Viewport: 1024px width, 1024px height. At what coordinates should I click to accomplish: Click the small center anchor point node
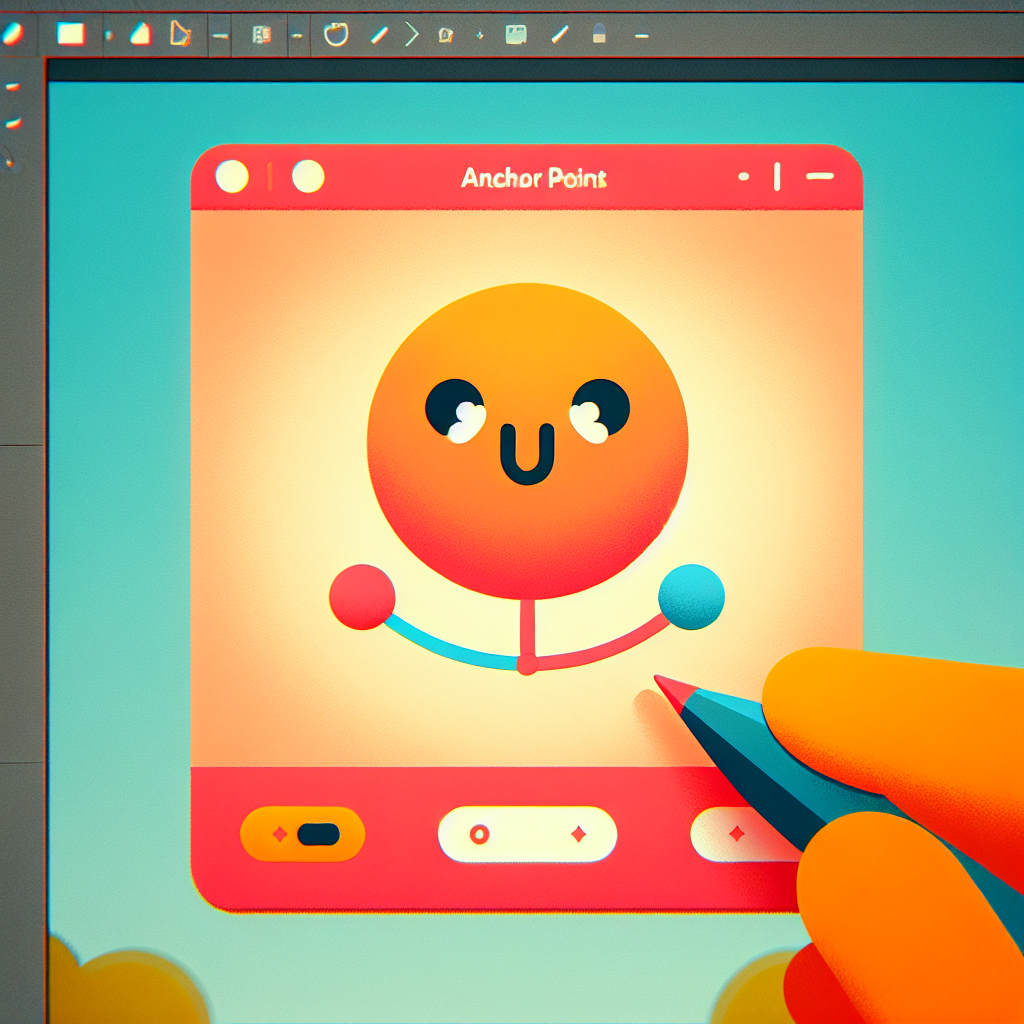coord(527,665)
